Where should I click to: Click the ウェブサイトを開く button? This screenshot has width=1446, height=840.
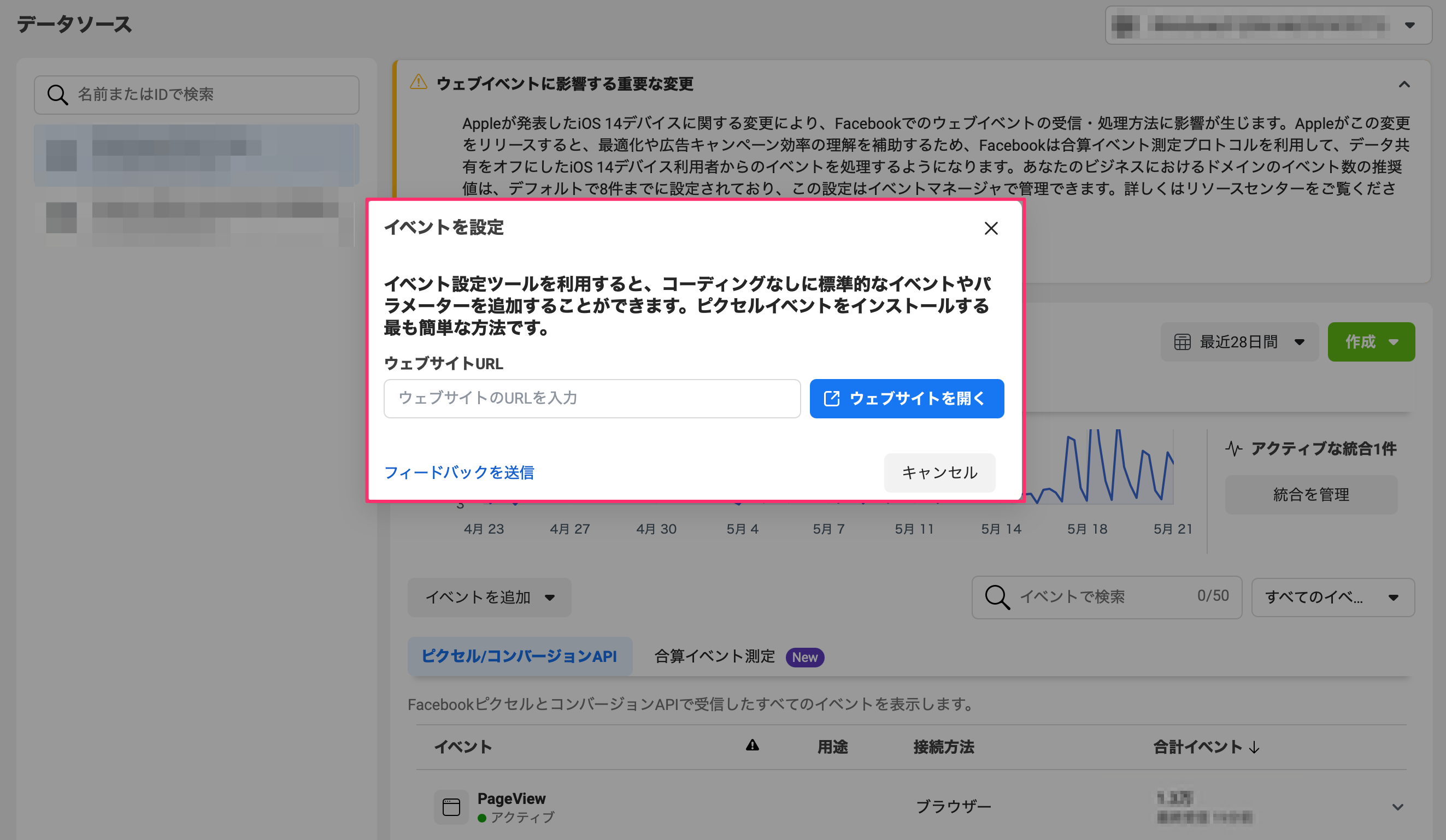906,399
